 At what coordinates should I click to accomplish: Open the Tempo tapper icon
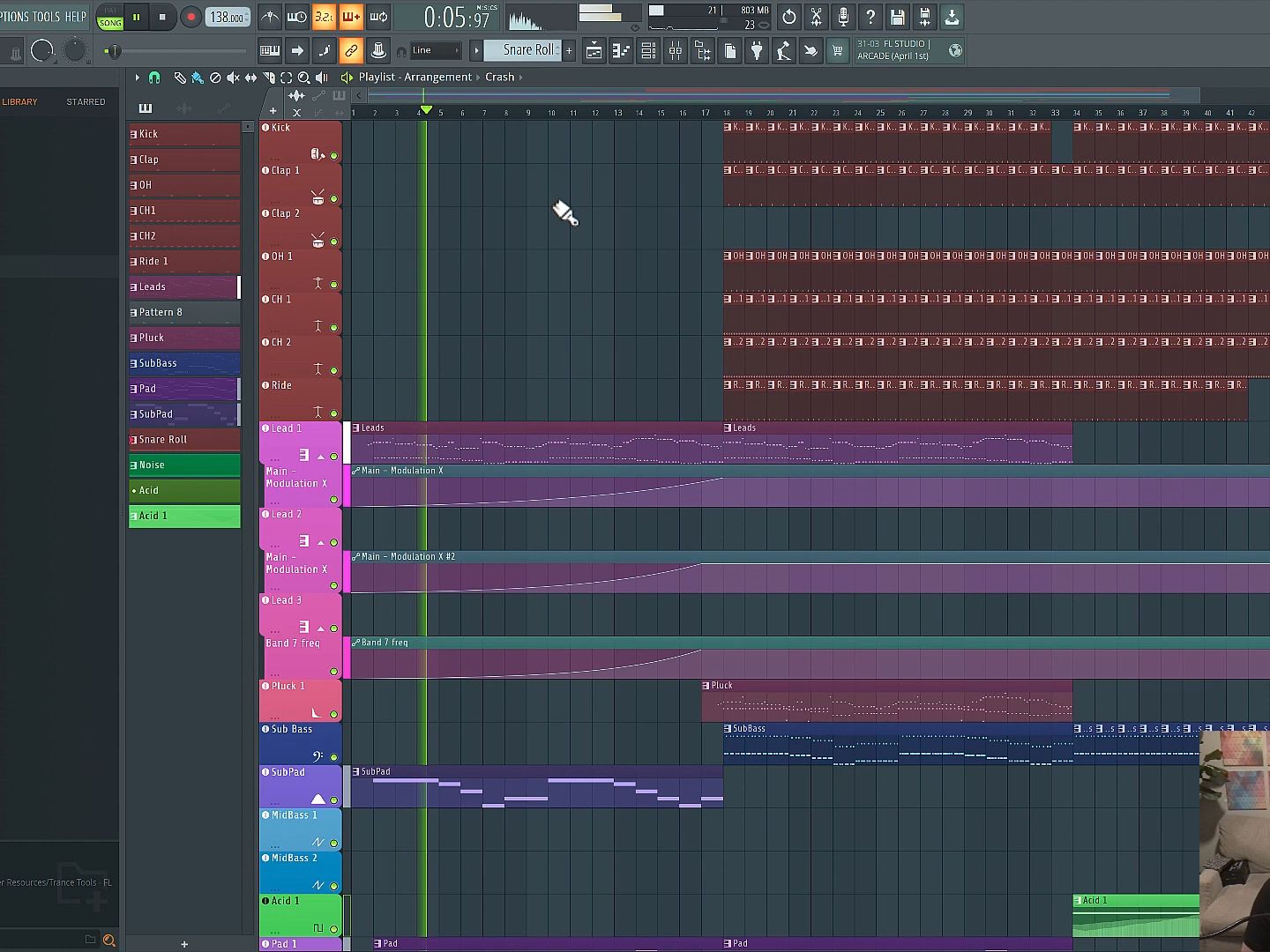784,51
